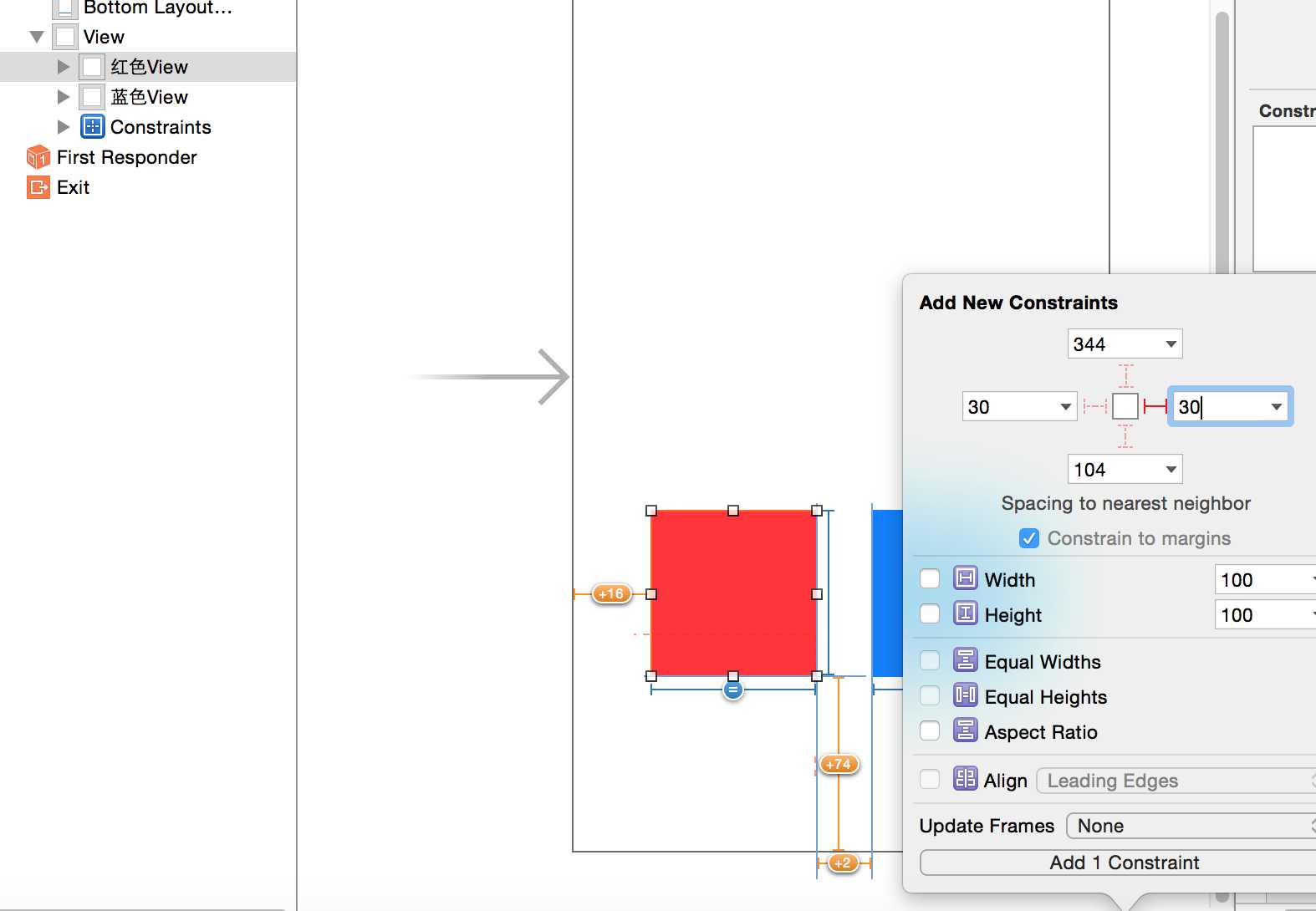Click the Height value field 100

click(x=1265, y=615)
